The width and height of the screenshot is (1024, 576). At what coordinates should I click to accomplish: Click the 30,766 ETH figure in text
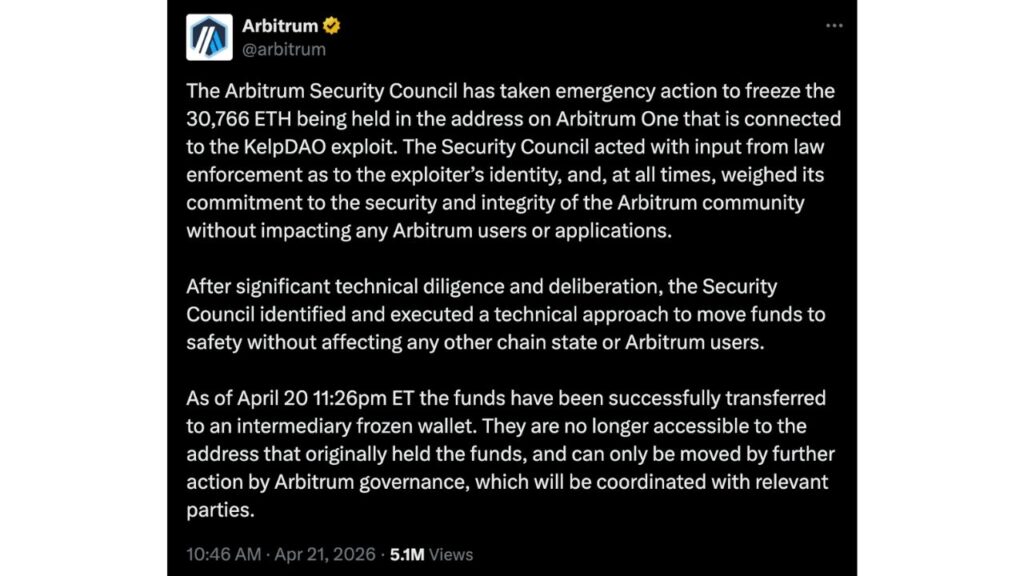click(238, 119)
